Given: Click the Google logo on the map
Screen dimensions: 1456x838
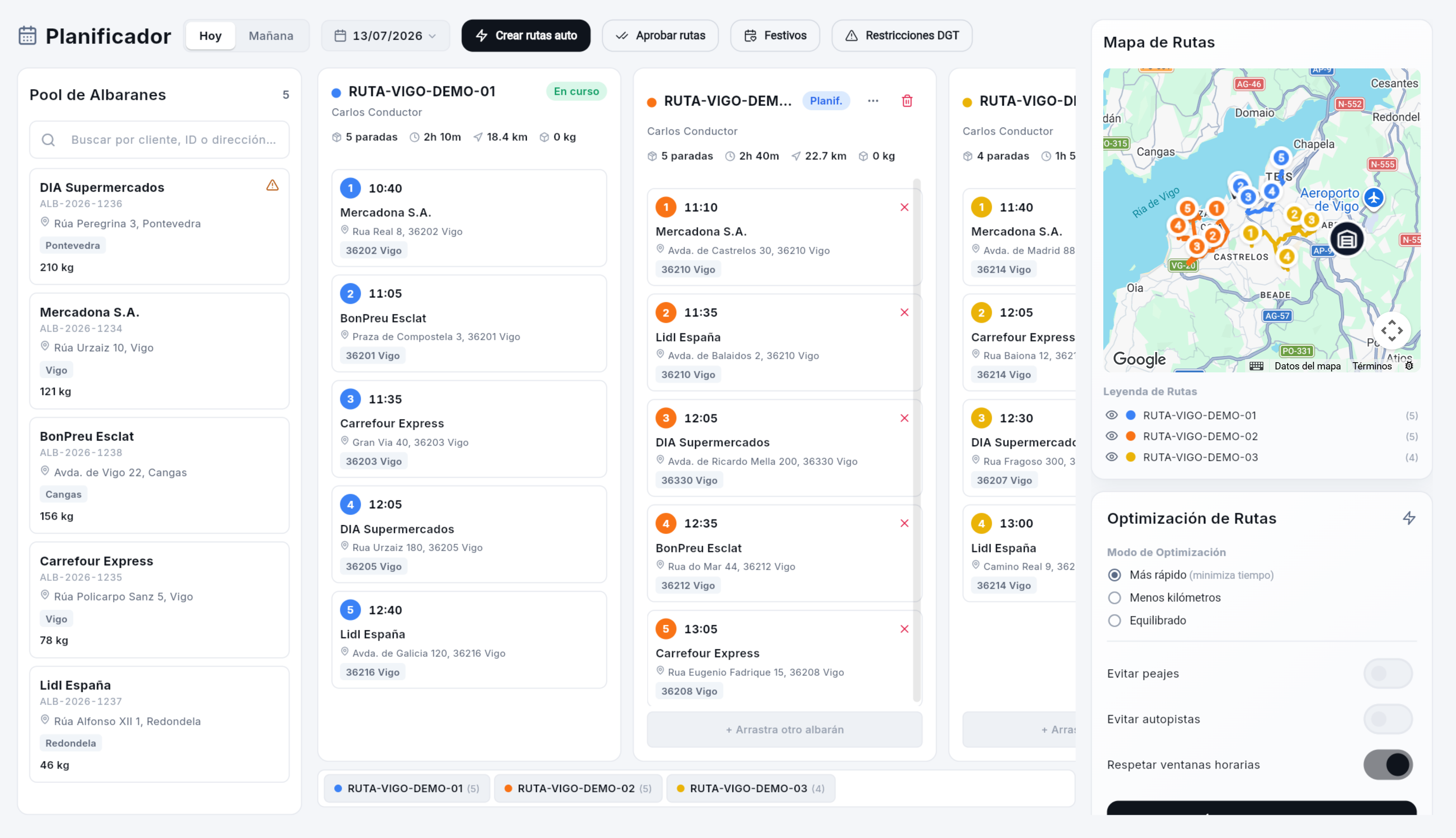Looking at the screenshot, I should pos(1139,359).
